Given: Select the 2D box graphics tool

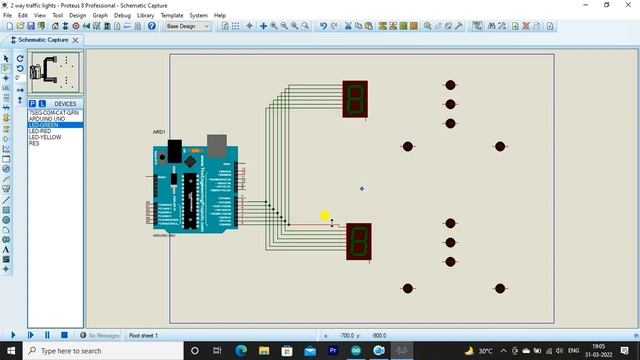Looking at the screenshot, I should (6, 210).
